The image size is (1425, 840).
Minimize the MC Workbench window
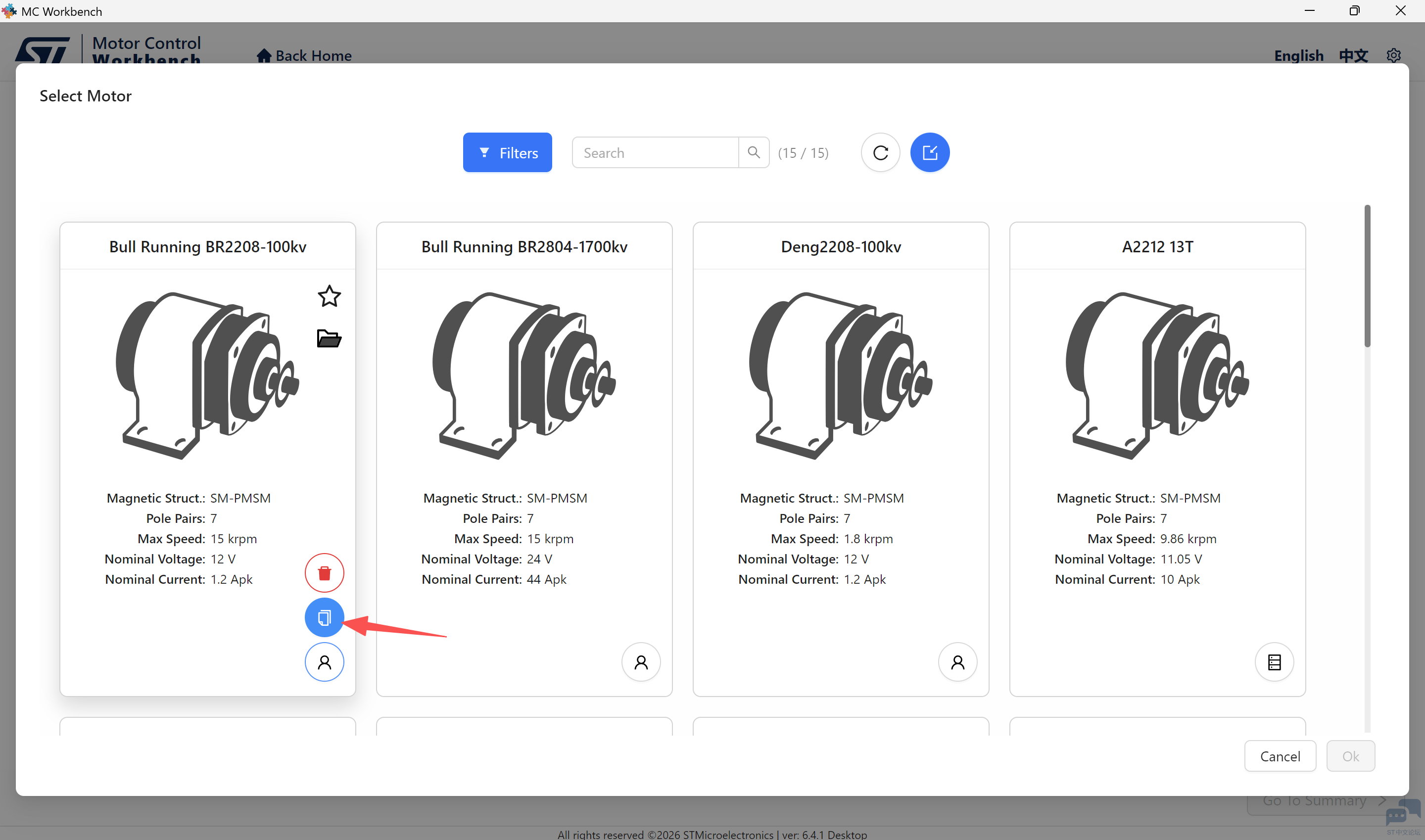pyautogui.click(x=1309, y=11)
